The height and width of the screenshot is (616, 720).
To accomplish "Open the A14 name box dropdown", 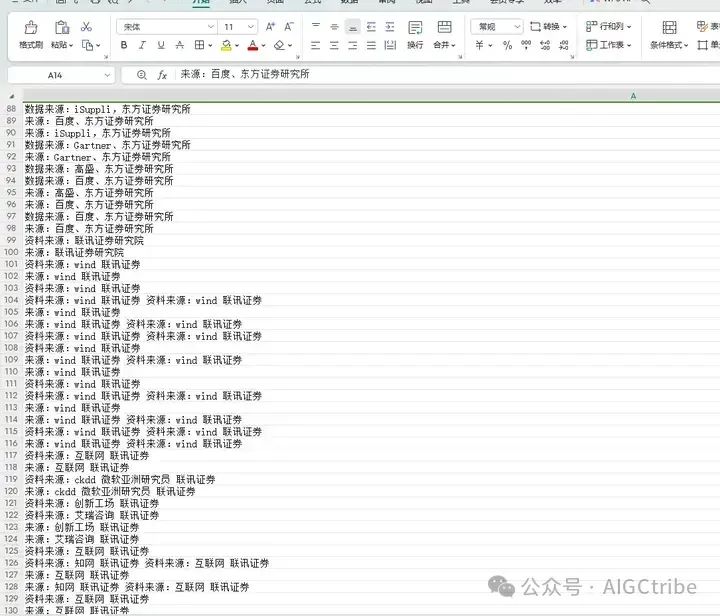I will click(107, 75).
